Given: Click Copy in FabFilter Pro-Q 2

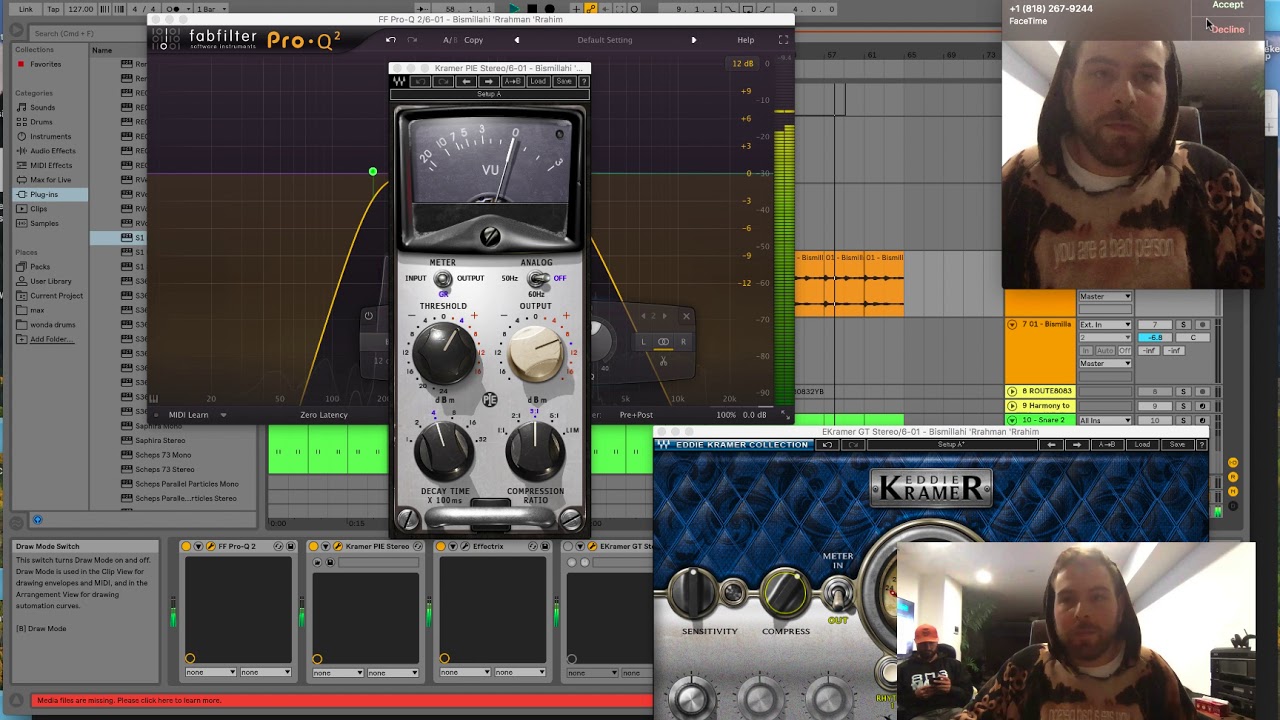Looking at the screenshot, I should 473,40.
